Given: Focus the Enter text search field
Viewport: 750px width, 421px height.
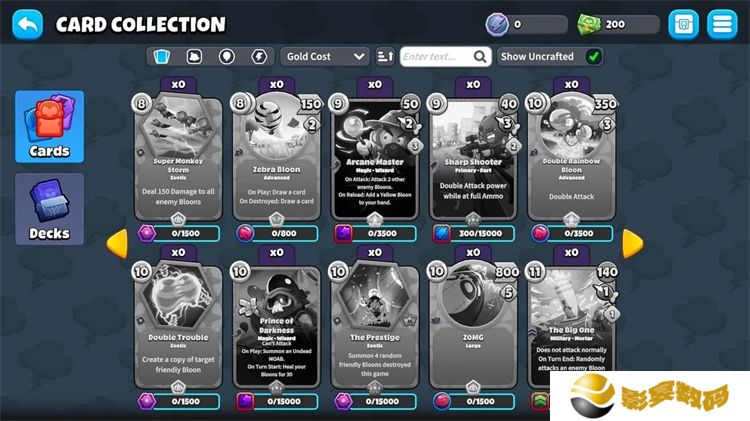Looking at the screenshot, I should pyautogui.click(x=438, y=56).
